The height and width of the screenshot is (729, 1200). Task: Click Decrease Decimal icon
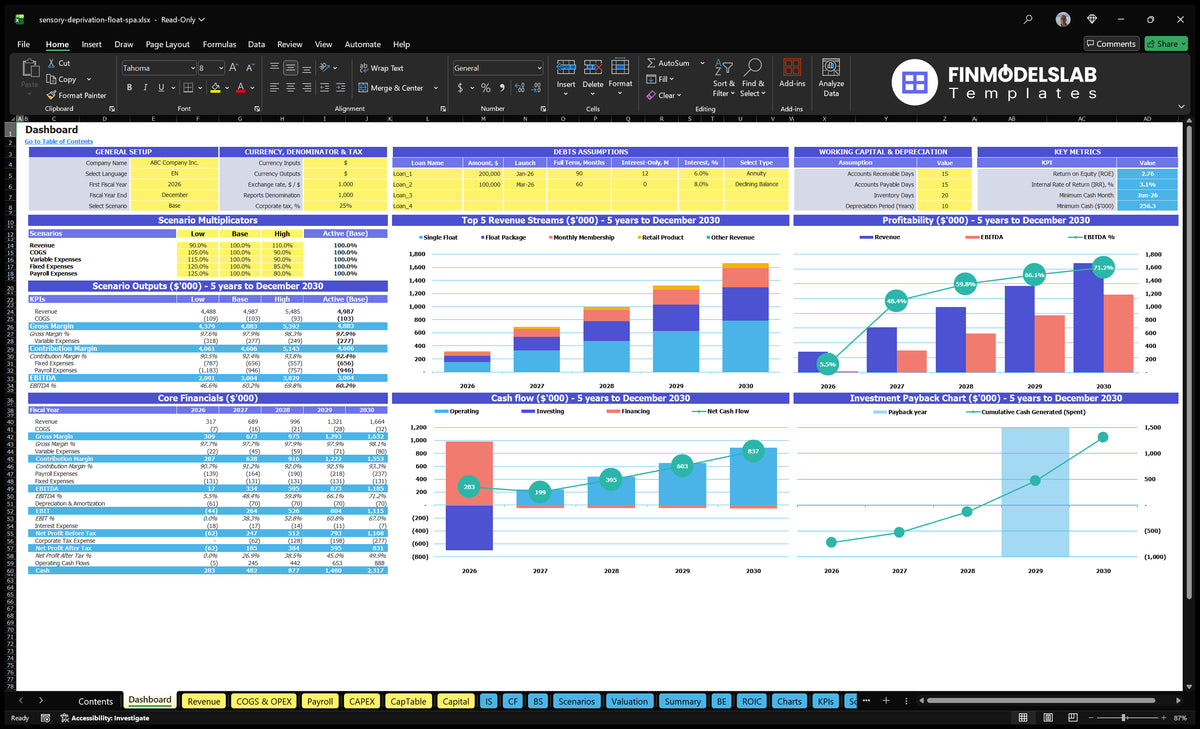coord(534,88)
